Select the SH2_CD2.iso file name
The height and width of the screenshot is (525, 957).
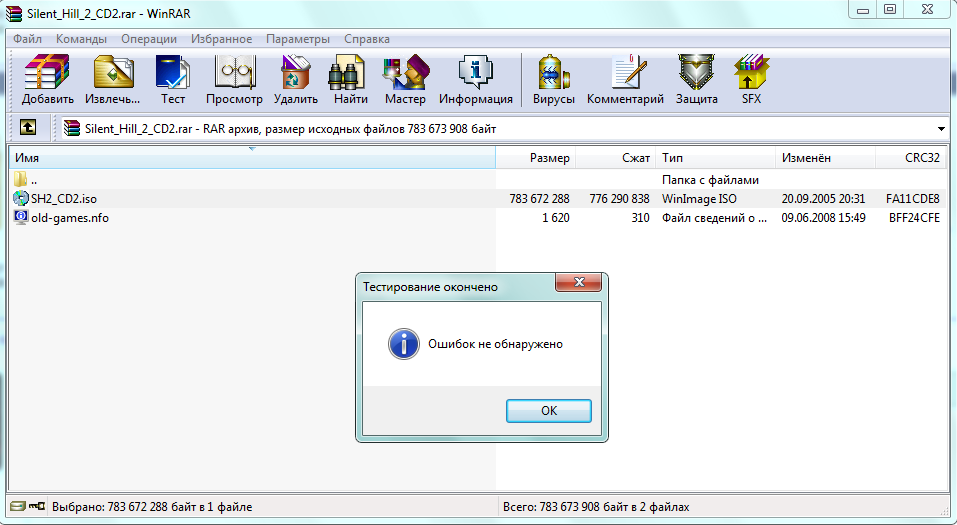point(64,199)
